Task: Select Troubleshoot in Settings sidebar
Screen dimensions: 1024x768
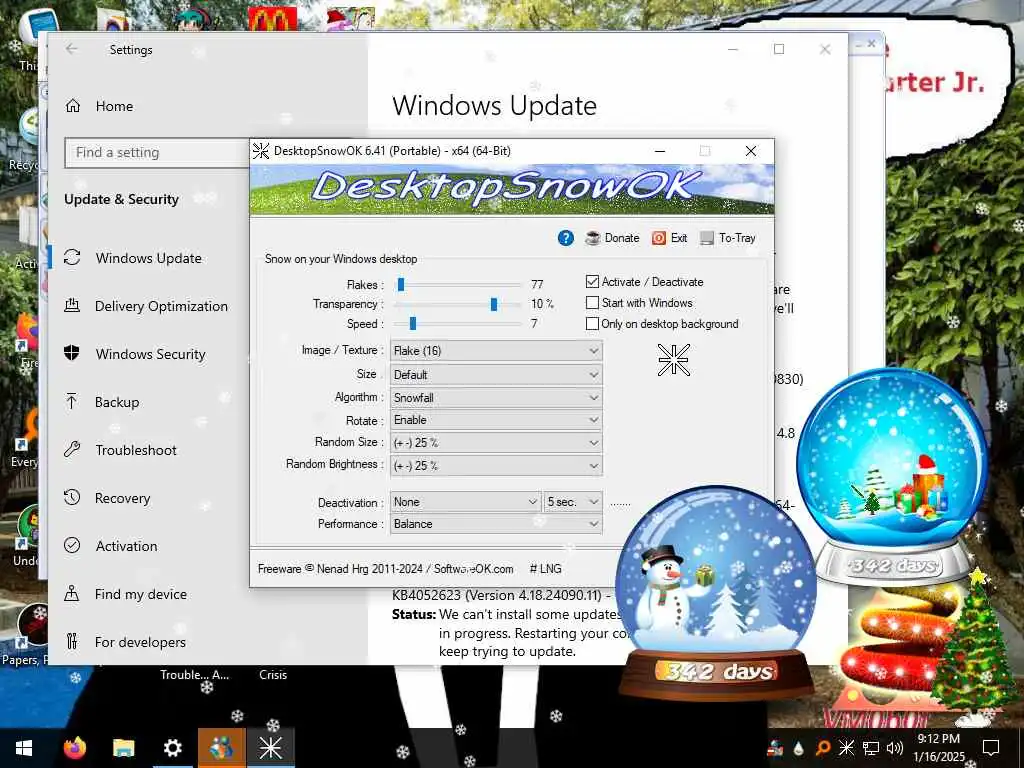Action: 136,450
